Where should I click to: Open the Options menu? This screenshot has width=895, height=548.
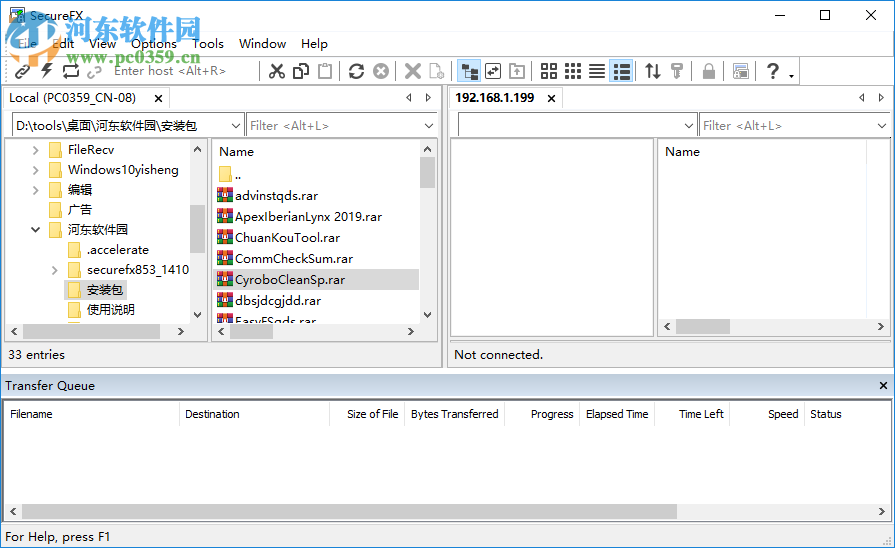point(154,43)
